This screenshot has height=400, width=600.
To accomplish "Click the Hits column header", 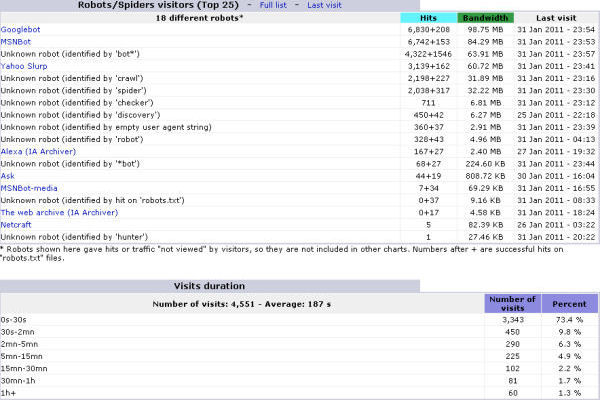I will point(428,18).
